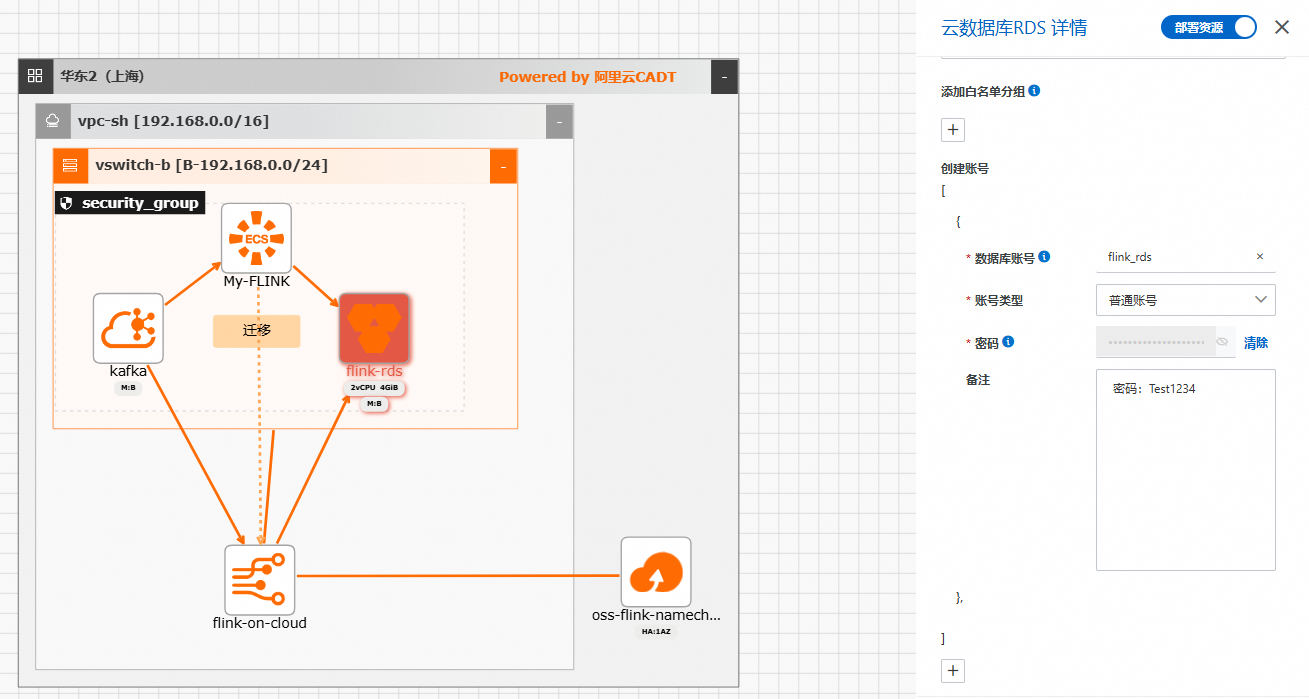This screenshot has height=699, width=1309.
Task: Select the oss-flink OSS bucket icon
Action: pos(656,572)
